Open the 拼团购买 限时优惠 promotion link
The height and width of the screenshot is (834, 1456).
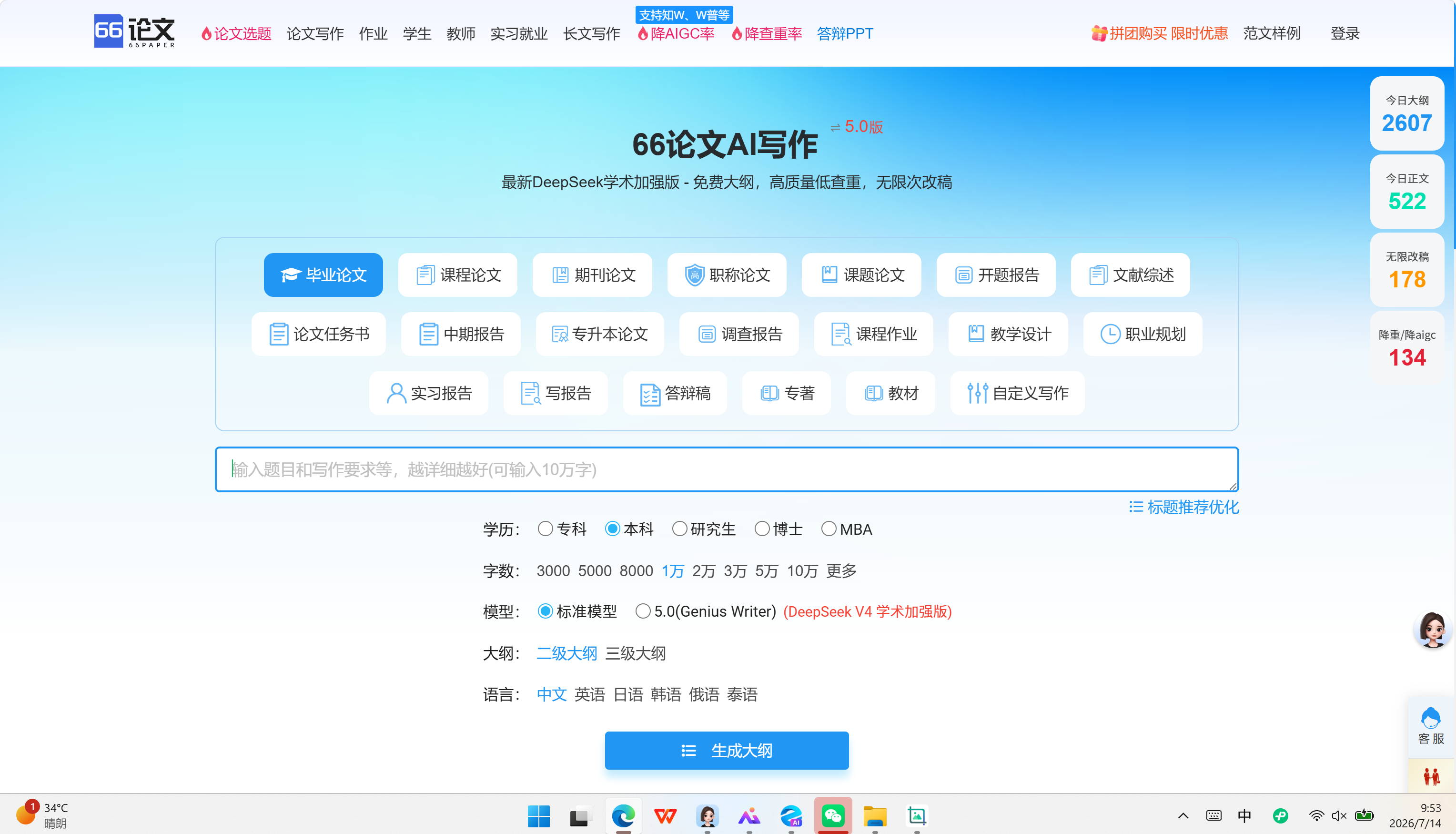[x=1160, y=33]
